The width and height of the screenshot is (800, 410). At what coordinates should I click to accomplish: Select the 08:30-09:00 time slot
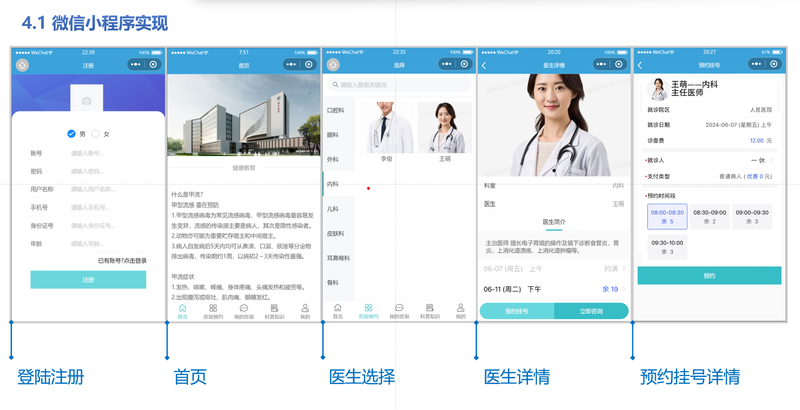710,217
